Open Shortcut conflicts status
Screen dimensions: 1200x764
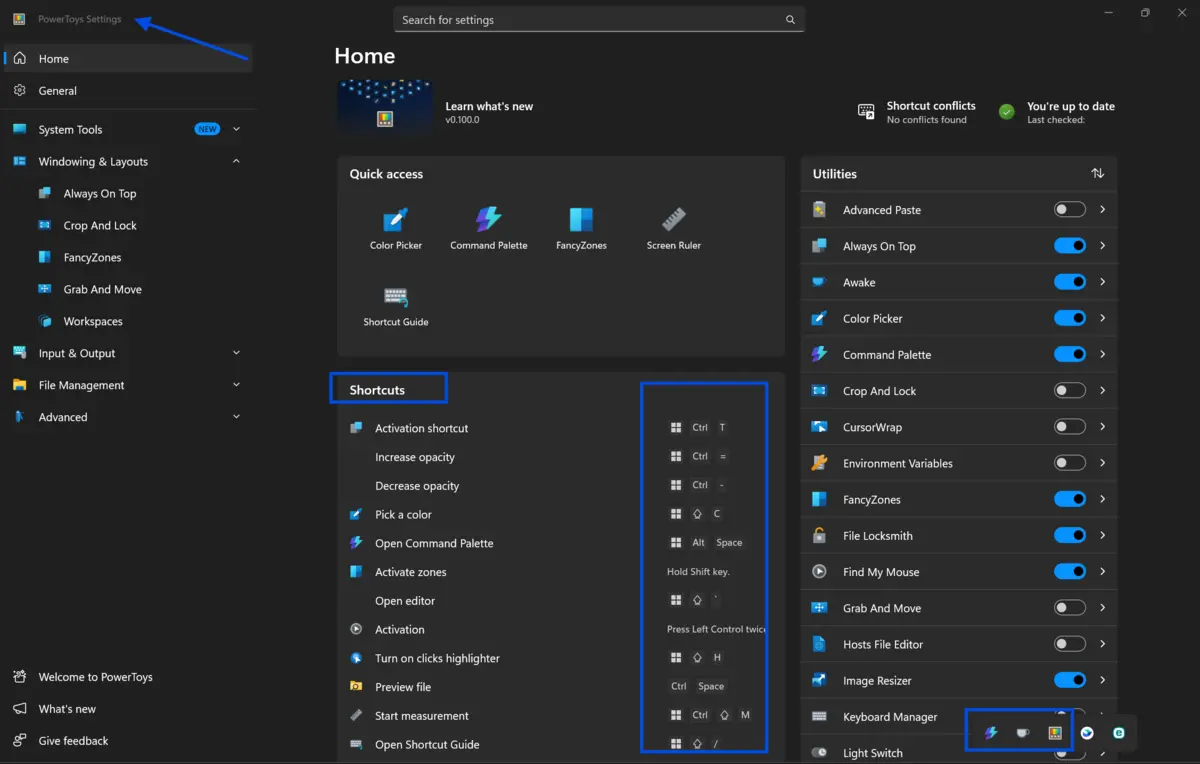point(917,112)
